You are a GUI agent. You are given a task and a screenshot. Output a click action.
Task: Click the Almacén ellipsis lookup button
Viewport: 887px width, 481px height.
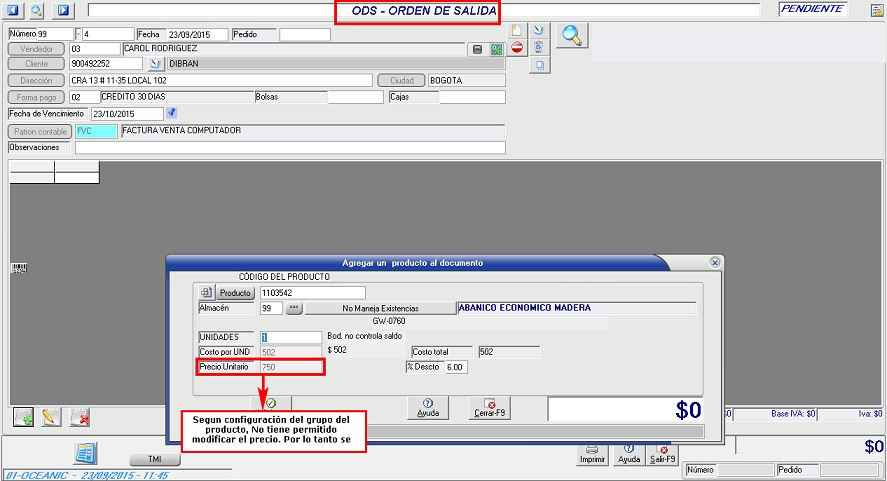294,309
